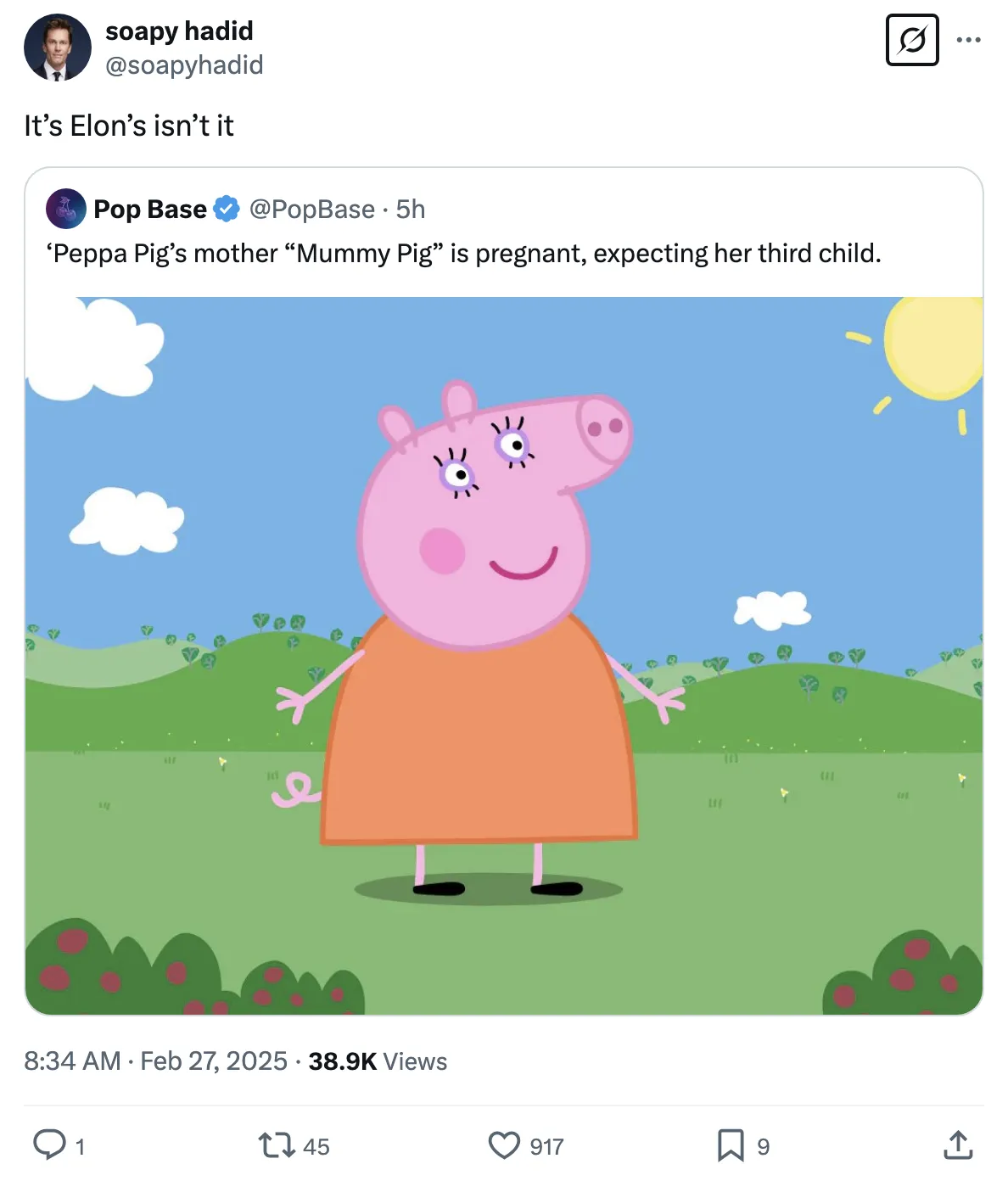Like the tweet with heart icon

(504, 1145)
